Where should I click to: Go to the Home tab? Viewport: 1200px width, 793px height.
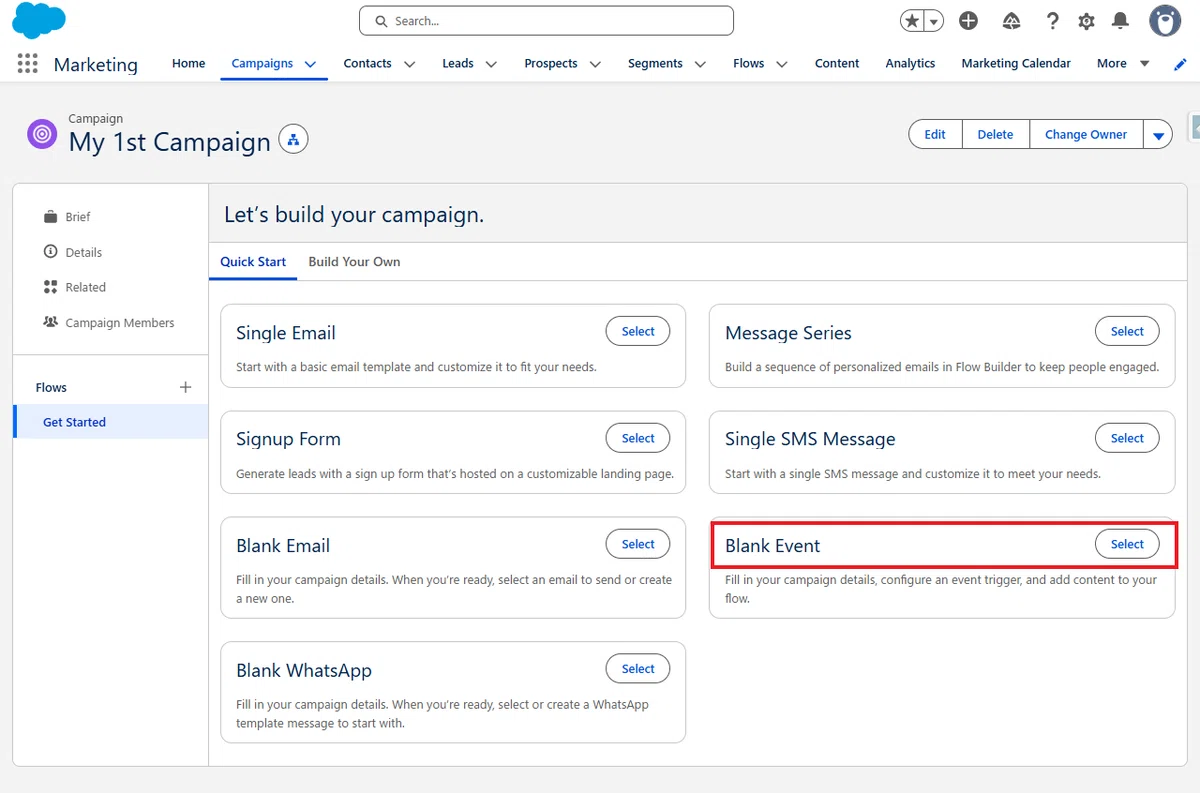188,63
